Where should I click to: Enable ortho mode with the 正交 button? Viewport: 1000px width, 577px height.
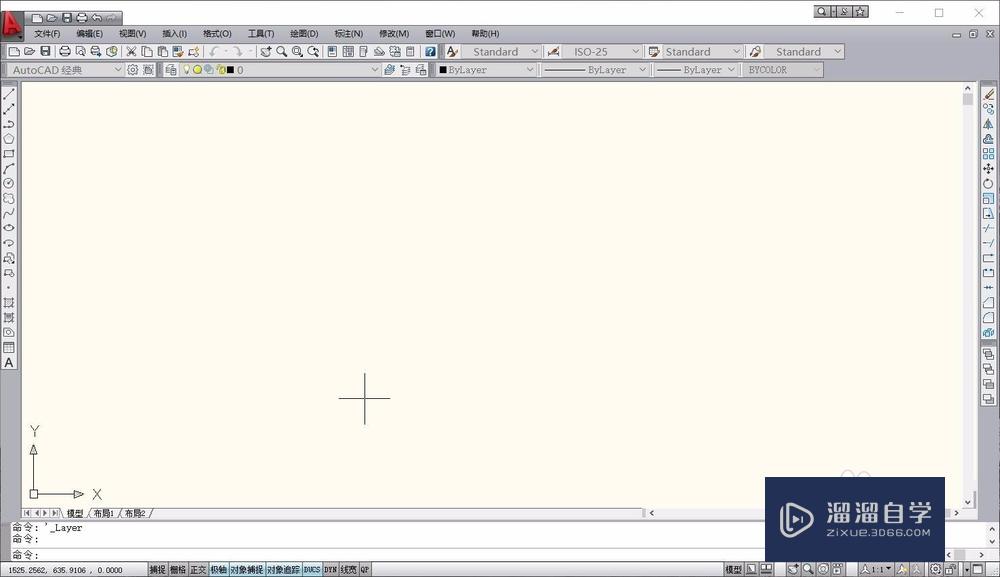tap(197, 568)
